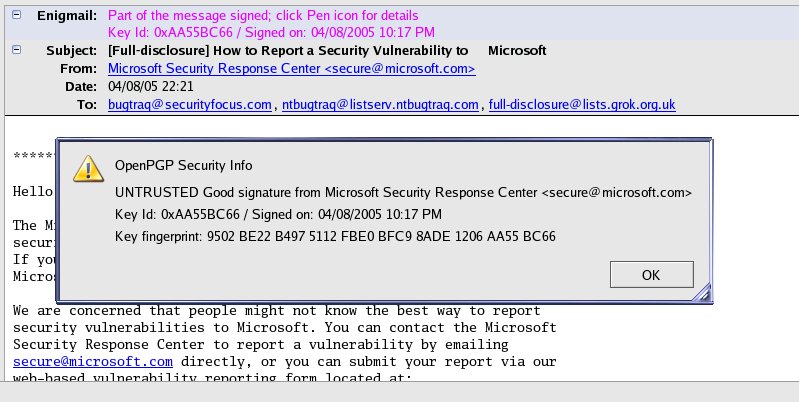Click the UNTRUSTED Good signature line
The image size is (799, 402).
[403, 191]
